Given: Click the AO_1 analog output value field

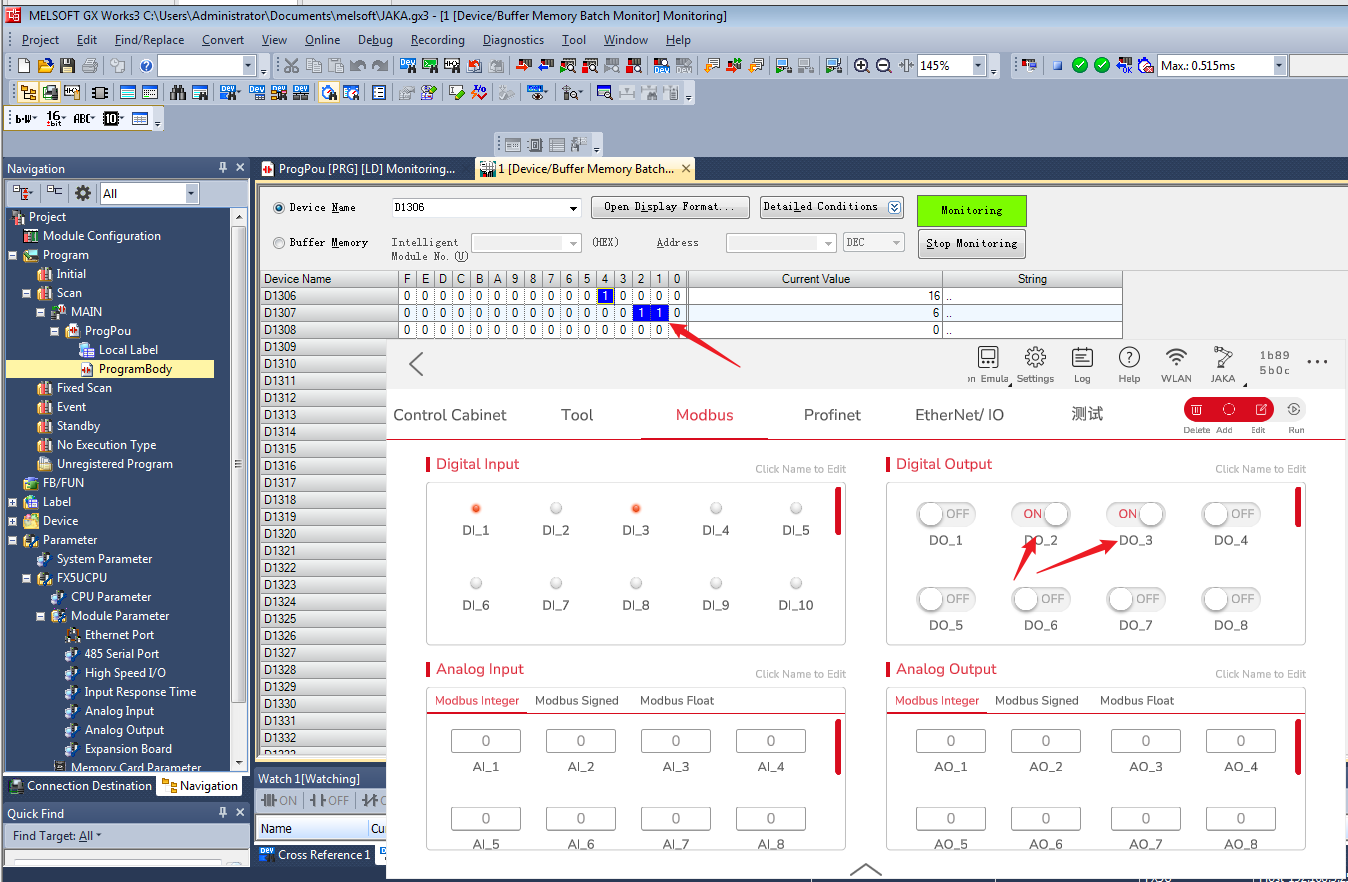Looking at the screenshot, I should coord(950,741).
